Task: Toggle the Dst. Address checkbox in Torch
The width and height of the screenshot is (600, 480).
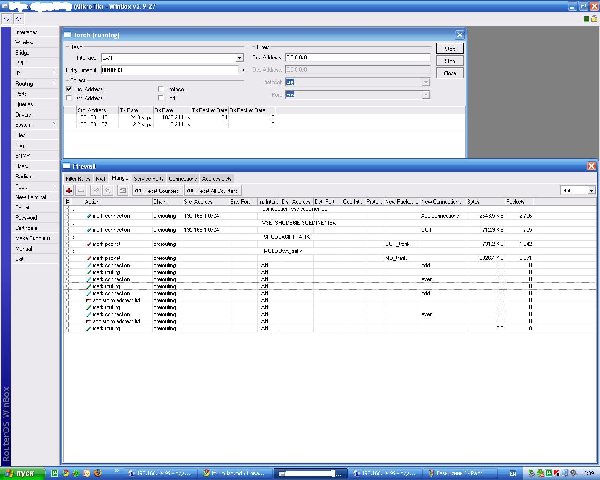Action: 69,98
